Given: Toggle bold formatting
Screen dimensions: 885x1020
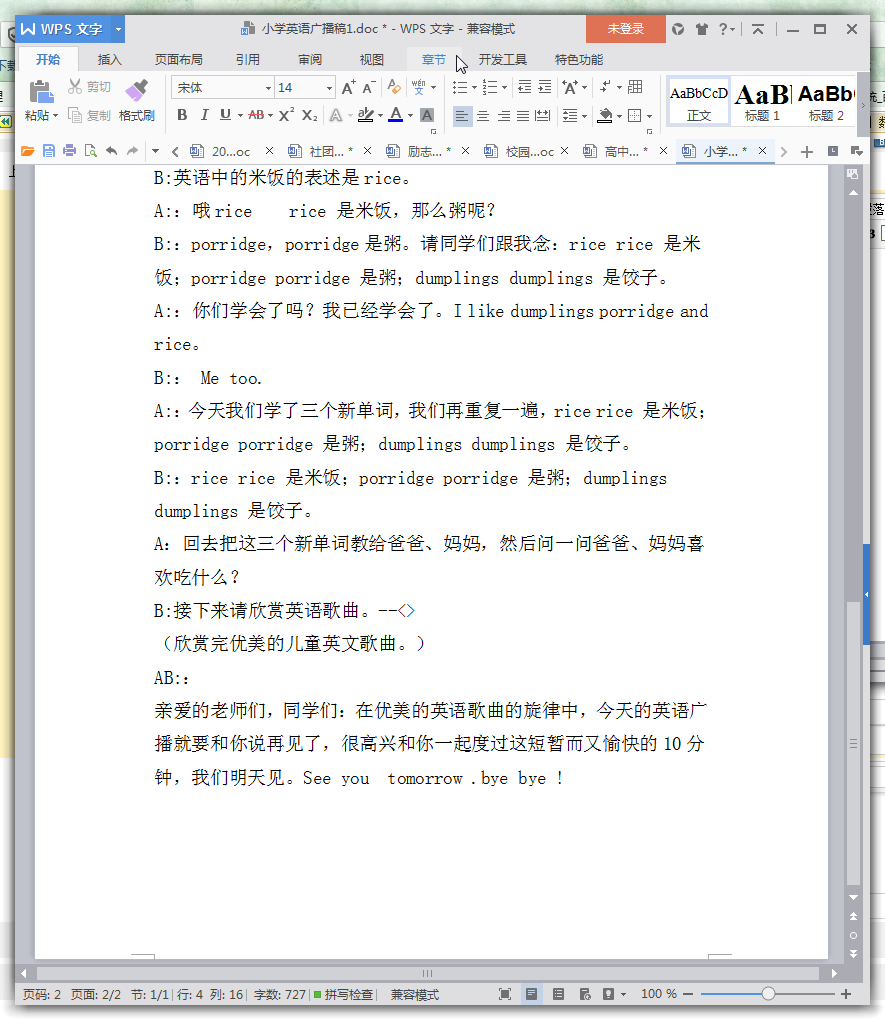Looking at the screenshot, I should tap(182, 116).
